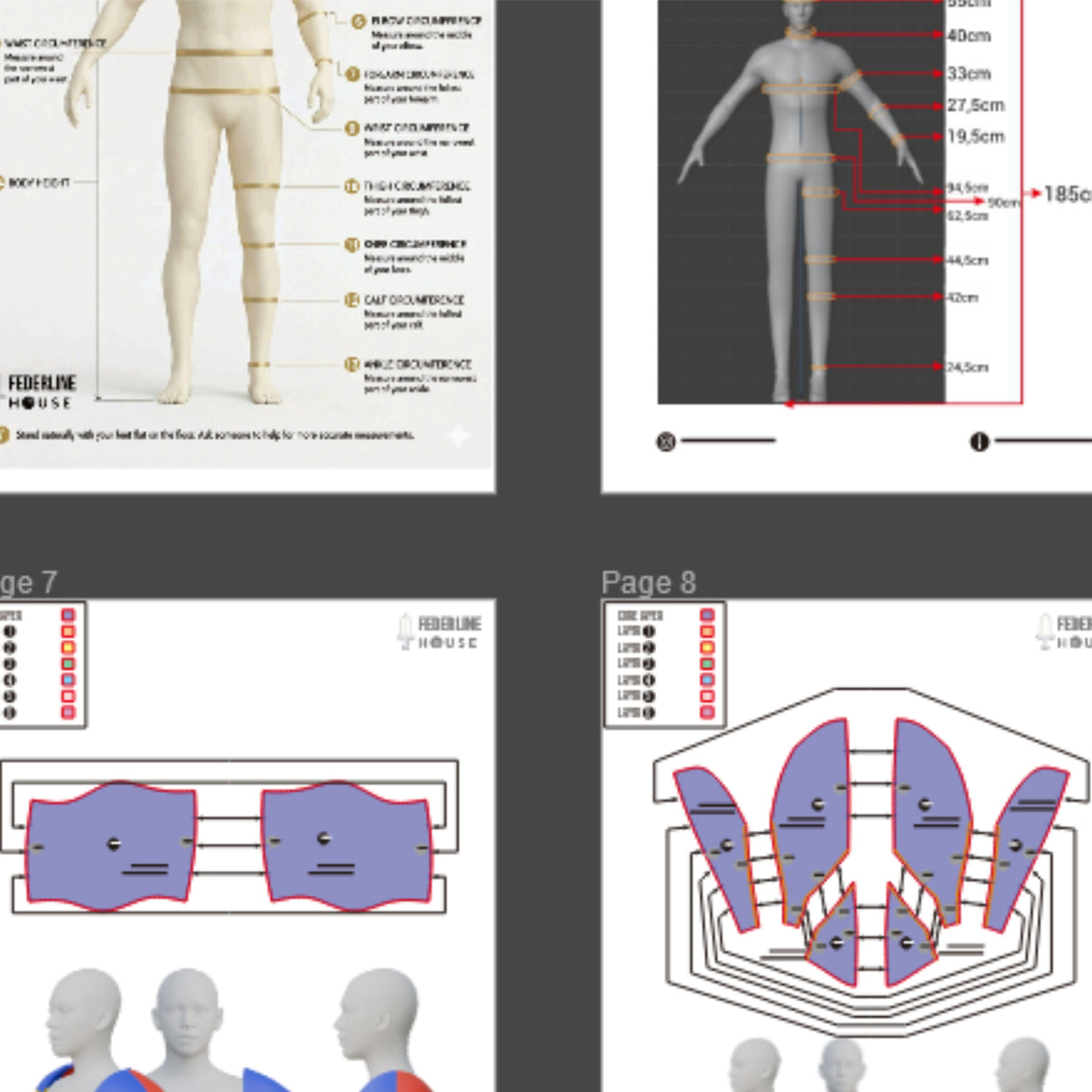Click the BODY HEIGHT label
This screenshot has height=1092, width=1092.
coord(38,183)
